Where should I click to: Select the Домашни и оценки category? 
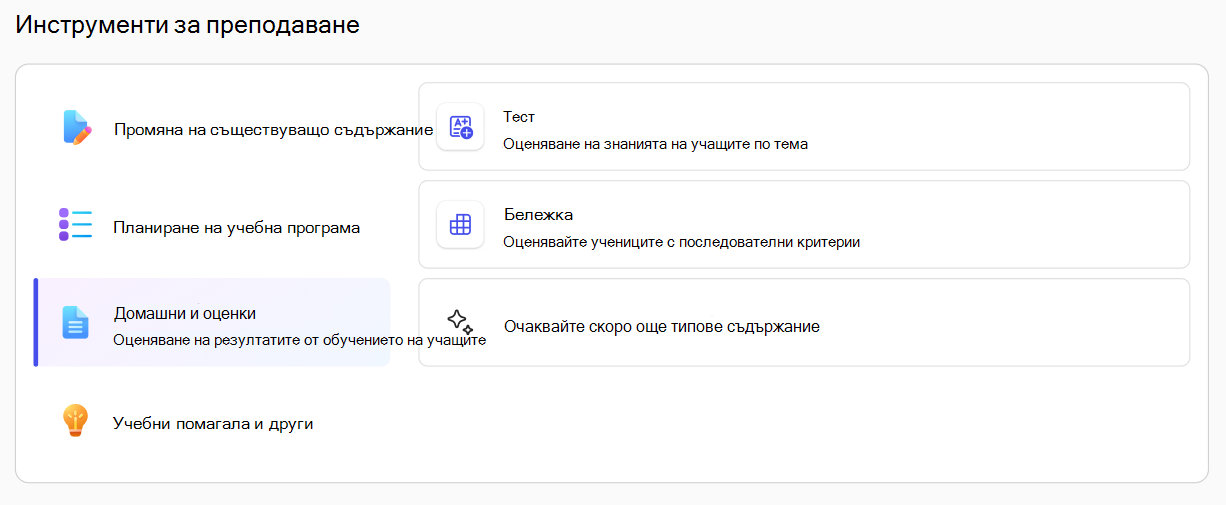(x=212, y=322)
